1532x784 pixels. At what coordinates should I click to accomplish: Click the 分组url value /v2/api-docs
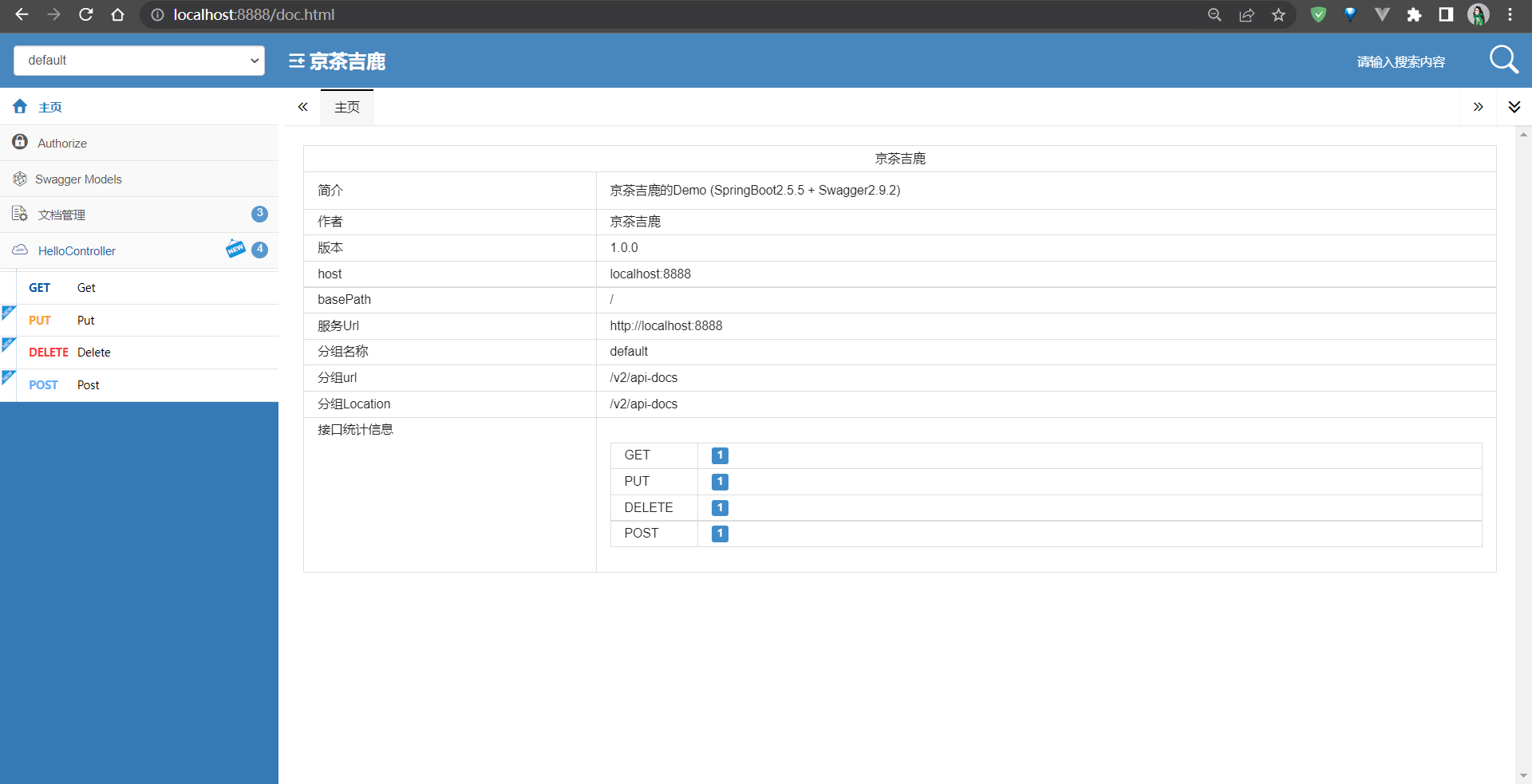click(x=643, y=377)
